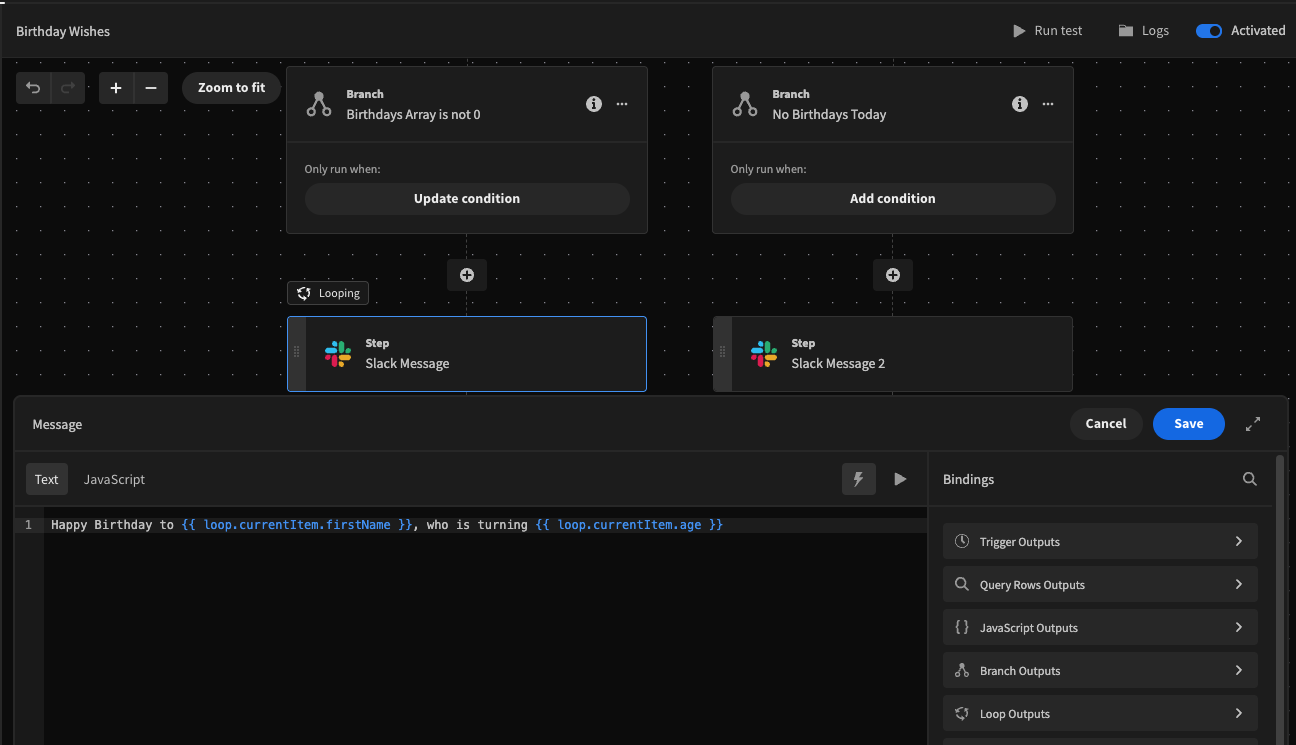1296x745 pixels.
Task: Click the redo arrow icon
Action: tap(68, 88)
